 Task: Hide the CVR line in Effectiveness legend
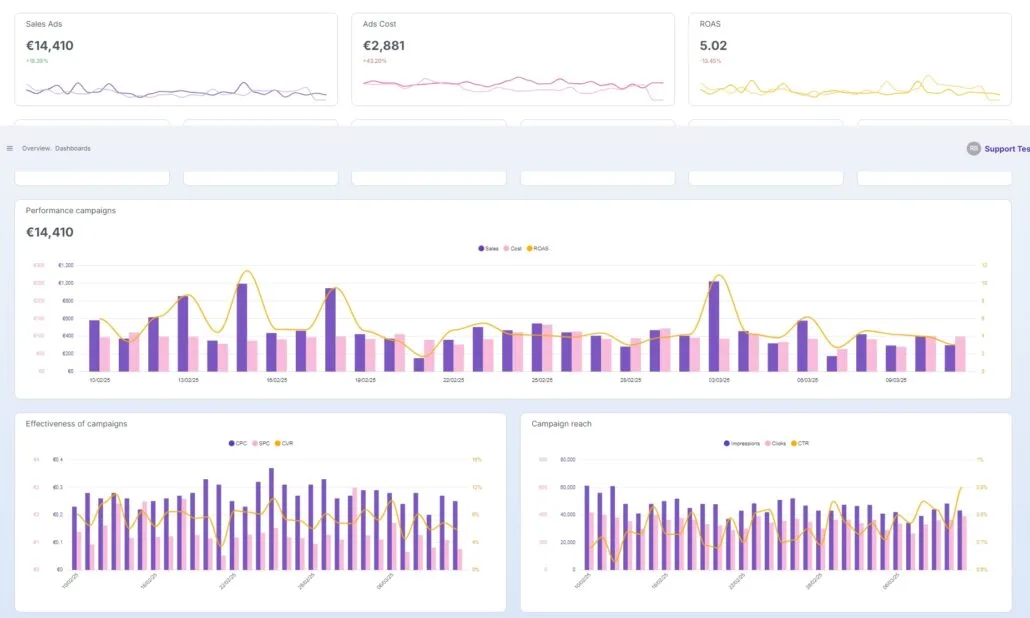pos(284,443)
